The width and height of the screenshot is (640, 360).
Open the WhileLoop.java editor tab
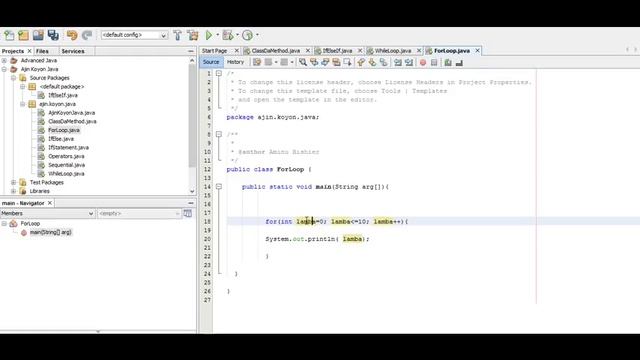[x=393, y=51]
